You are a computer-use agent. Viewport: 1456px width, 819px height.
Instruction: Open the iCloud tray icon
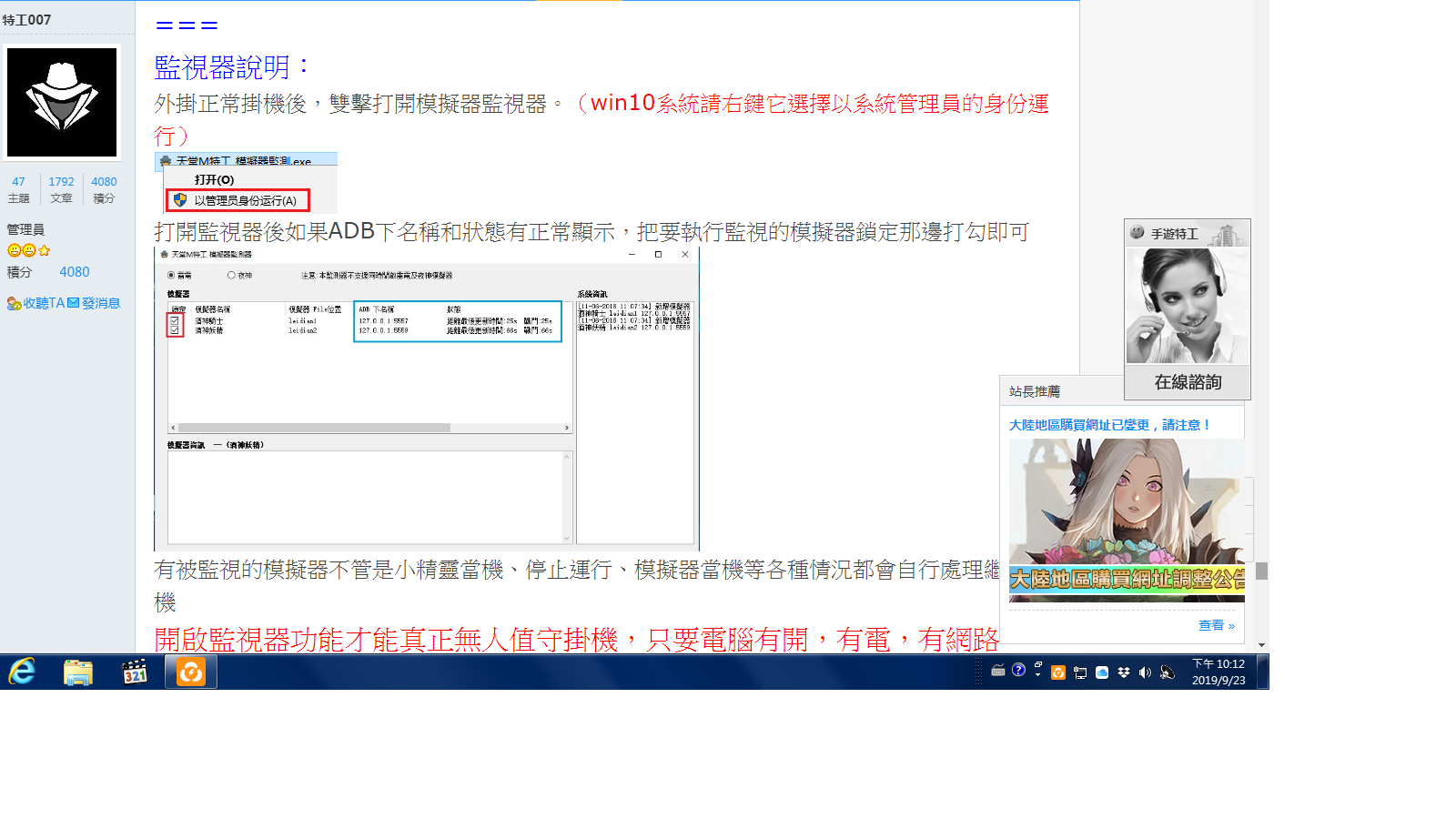point(1102,672)
